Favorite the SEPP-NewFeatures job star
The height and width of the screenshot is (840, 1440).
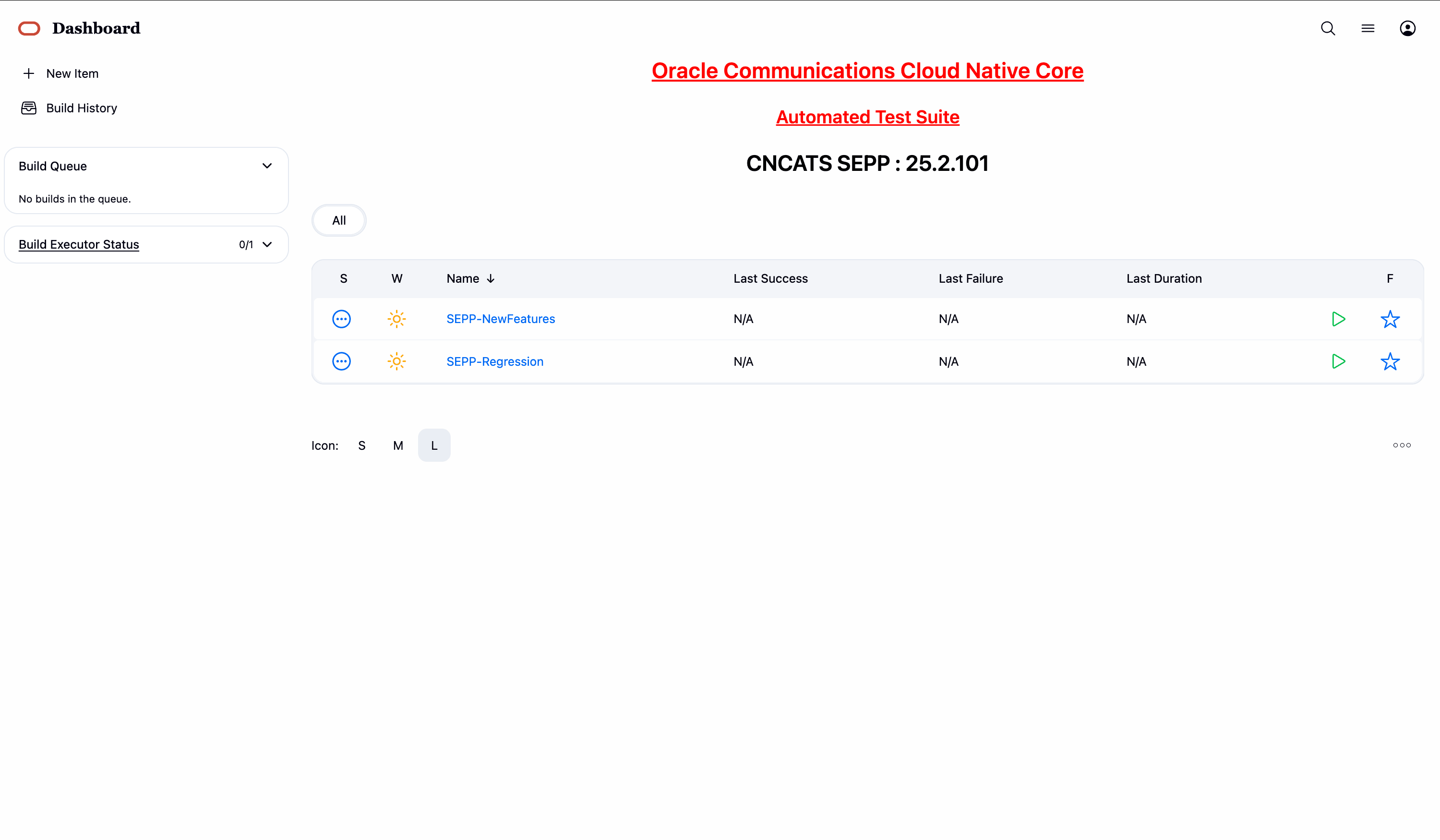pos(1390,319)
